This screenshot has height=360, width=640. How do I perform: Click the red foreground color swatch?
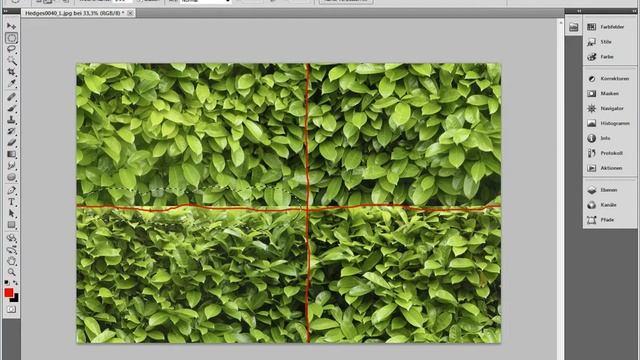coord(8,292)
